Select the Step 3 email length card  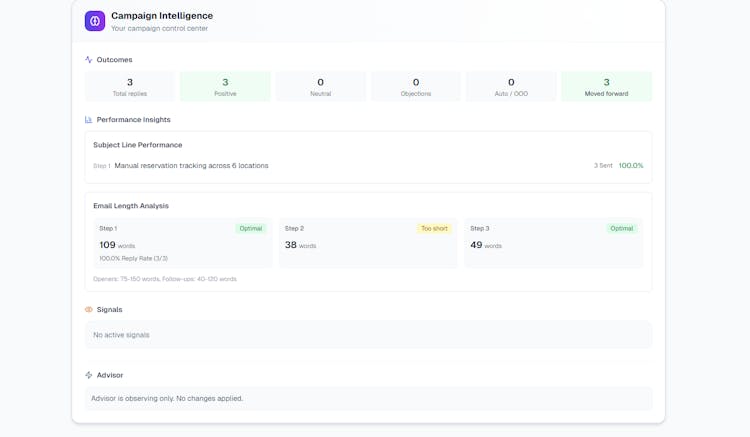[553, 244]
